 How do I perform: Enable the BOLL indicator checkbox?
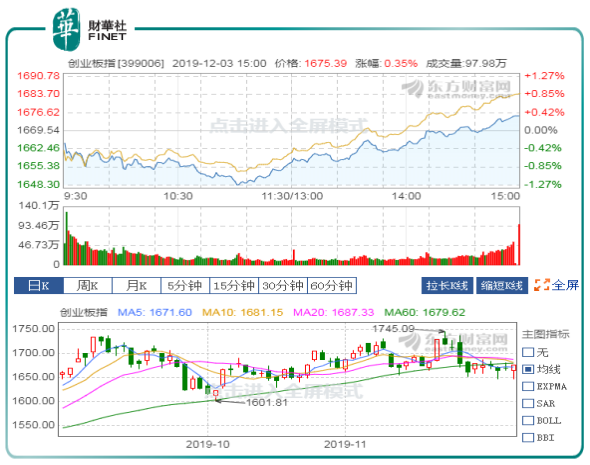point(528,420)
